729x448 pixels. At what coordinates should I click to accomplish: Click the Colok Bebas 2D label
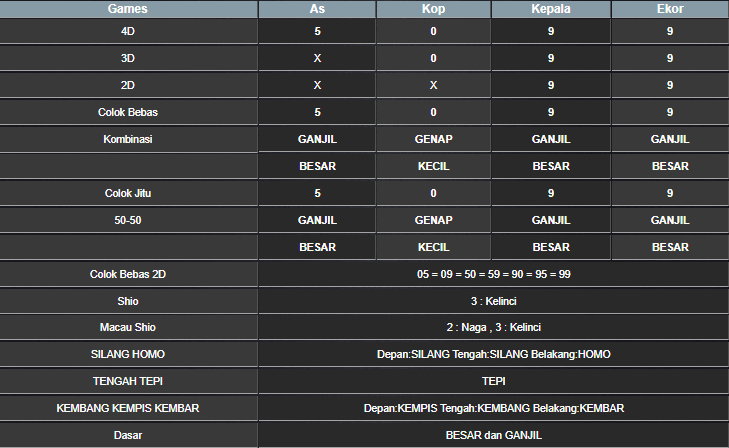point(128,274)
